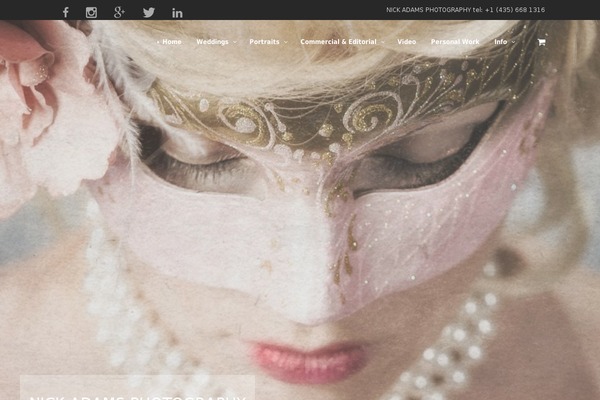Open the LinkedIn icon

point(177,13)
